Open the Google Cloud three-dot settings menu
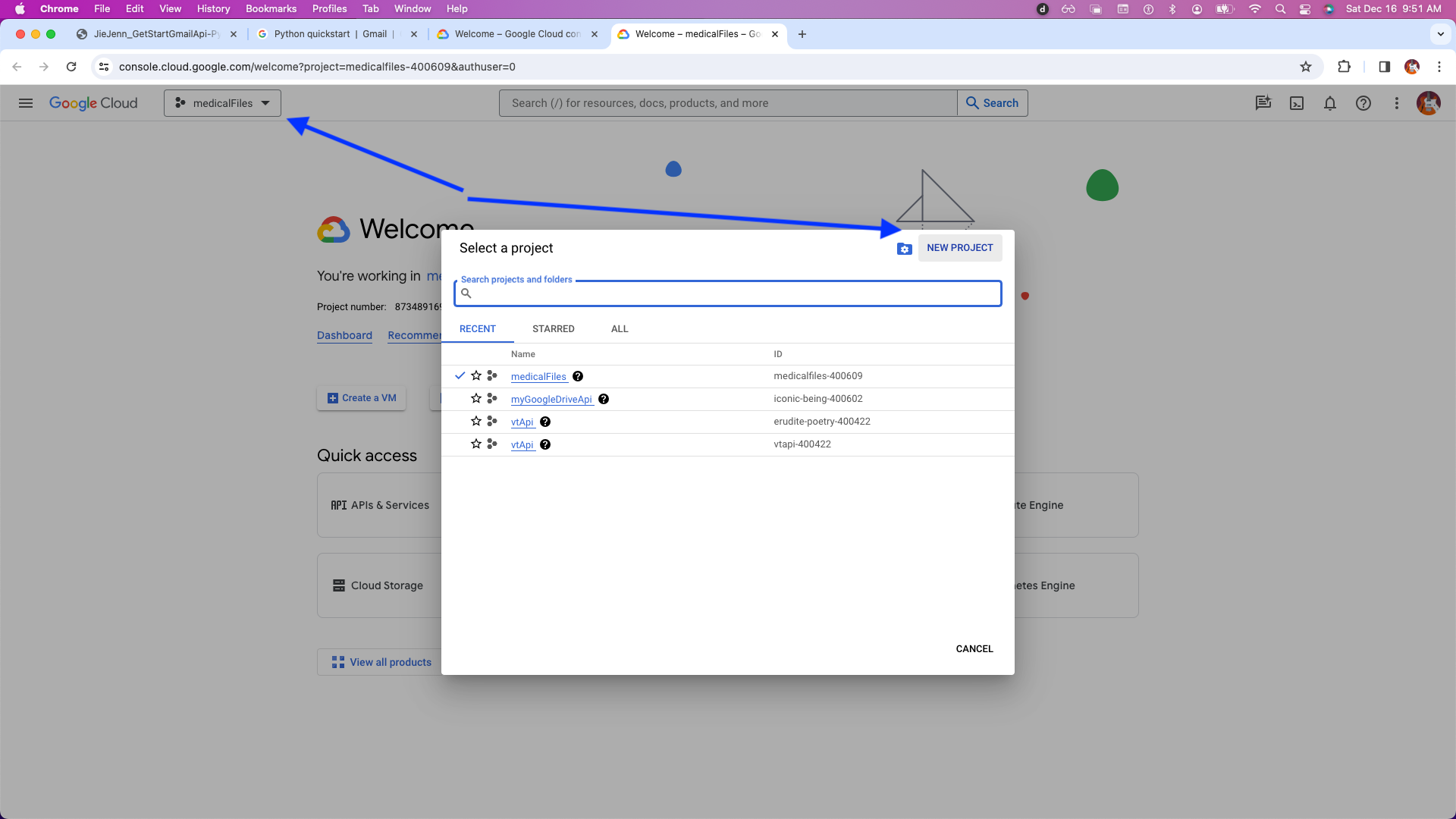 (x=1397, y=103)
